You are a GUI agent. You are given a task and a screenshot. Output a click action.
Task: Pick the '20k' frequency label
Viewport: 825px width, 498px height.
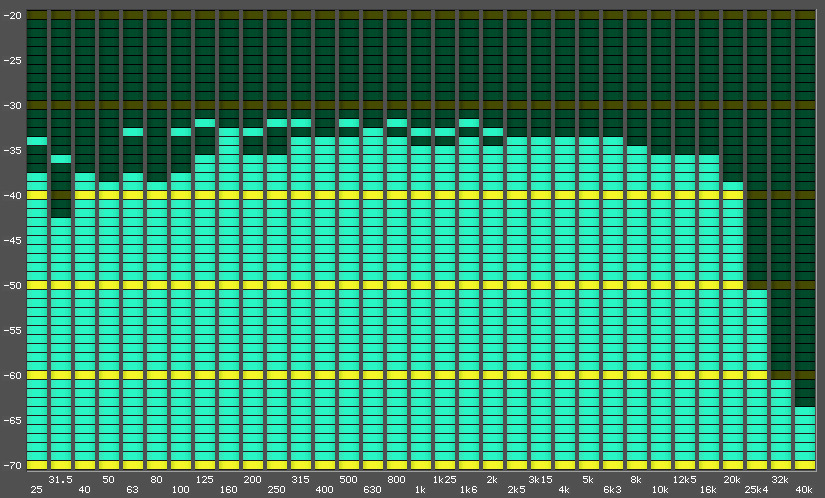tap(732, 480)
